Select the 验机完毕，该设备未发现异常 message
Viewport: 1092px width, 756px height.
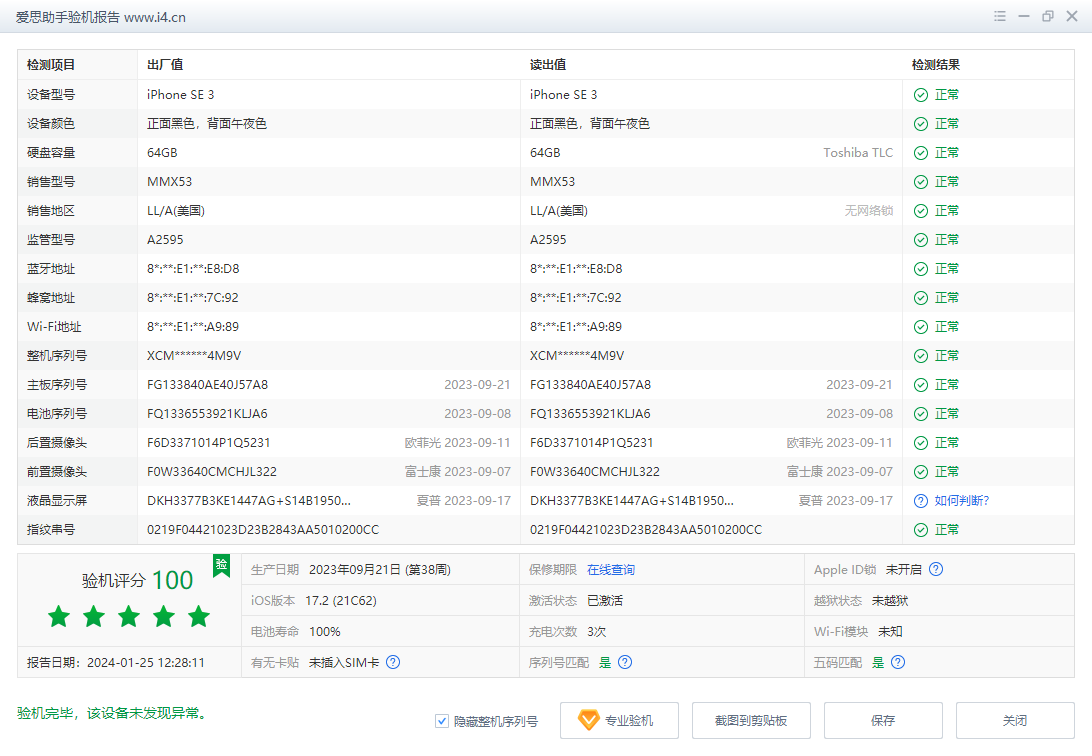112,713
